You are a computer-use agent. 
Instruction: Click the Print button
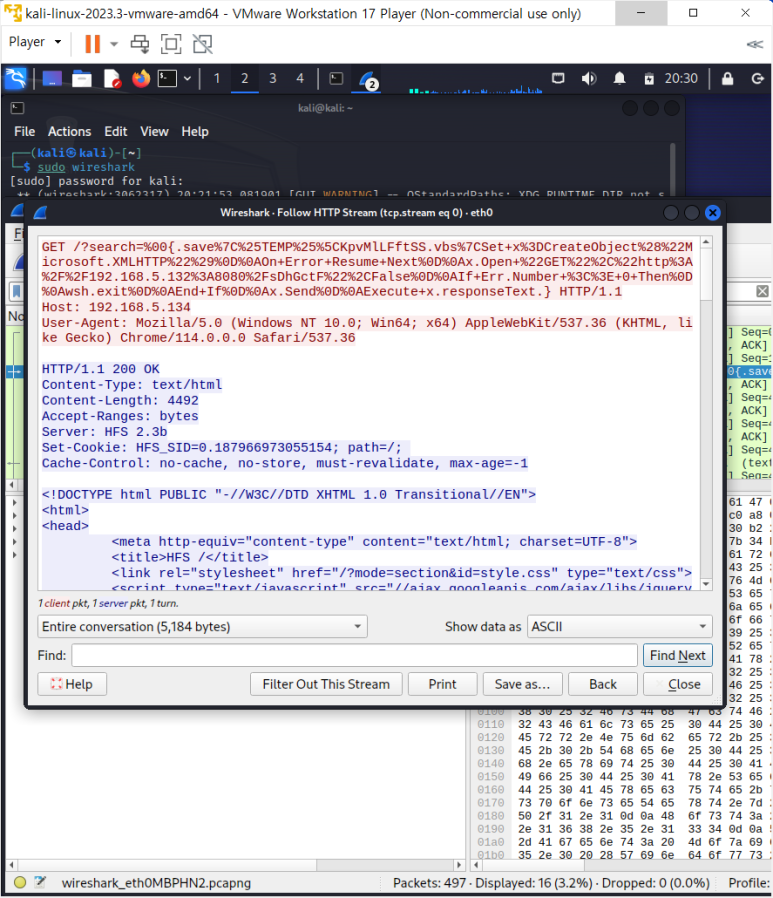tap(442, 684)
